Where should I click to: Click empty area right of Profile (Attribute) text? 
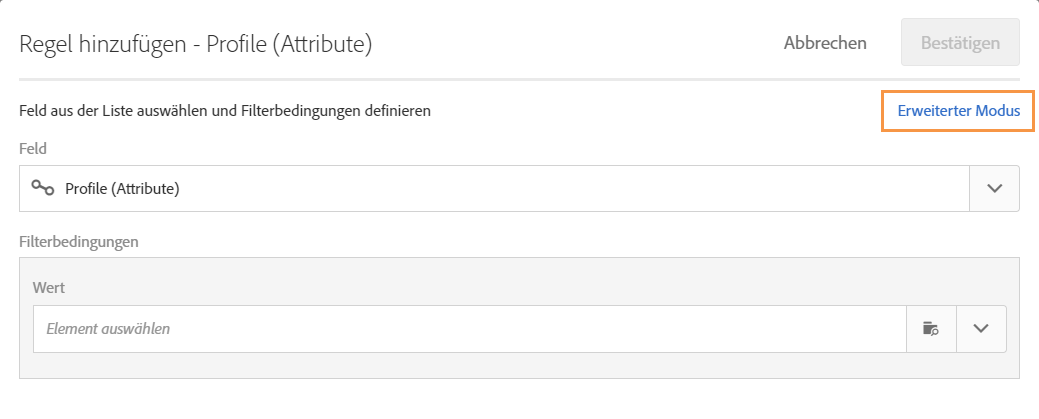pos(600,188)
